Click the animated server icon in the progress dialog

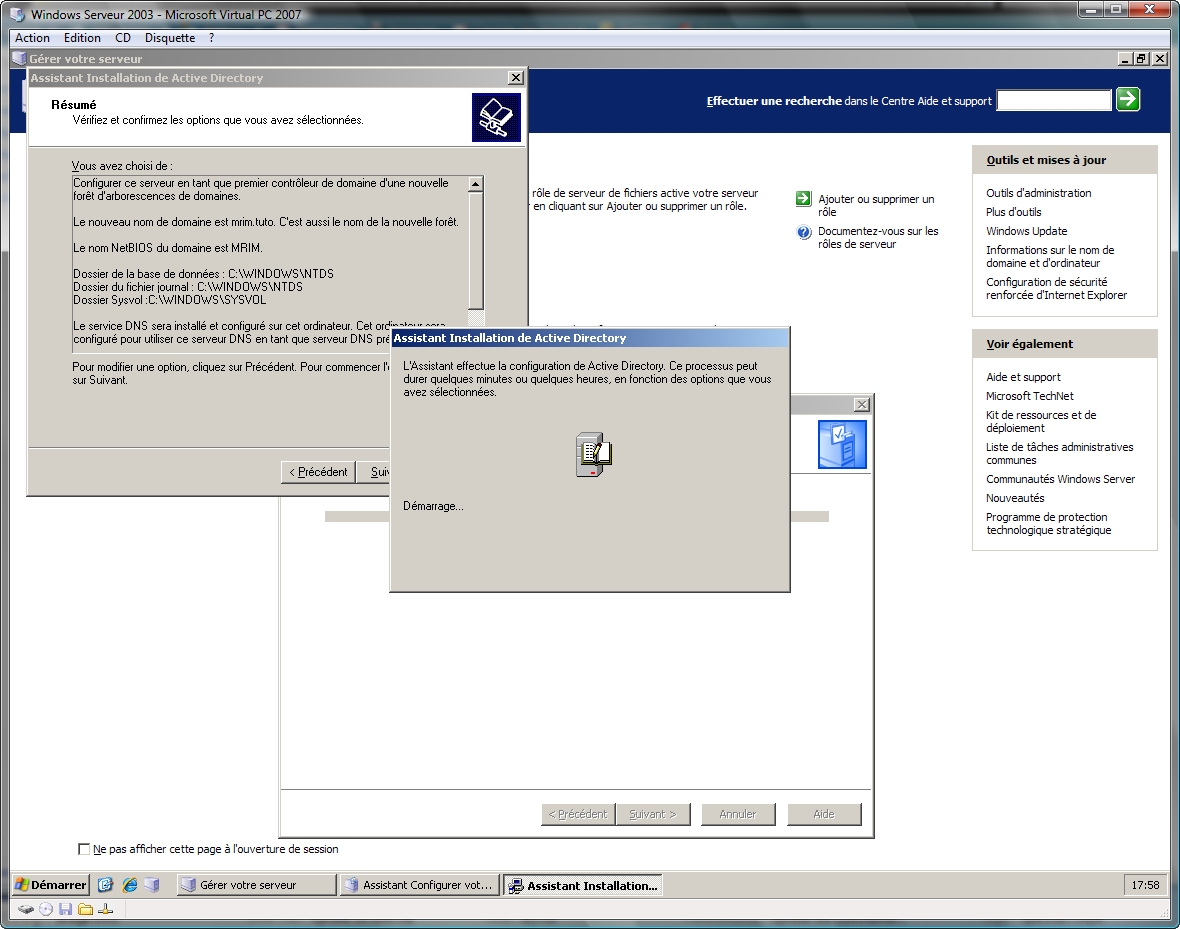pyautogui.click(x=593, y=454)
